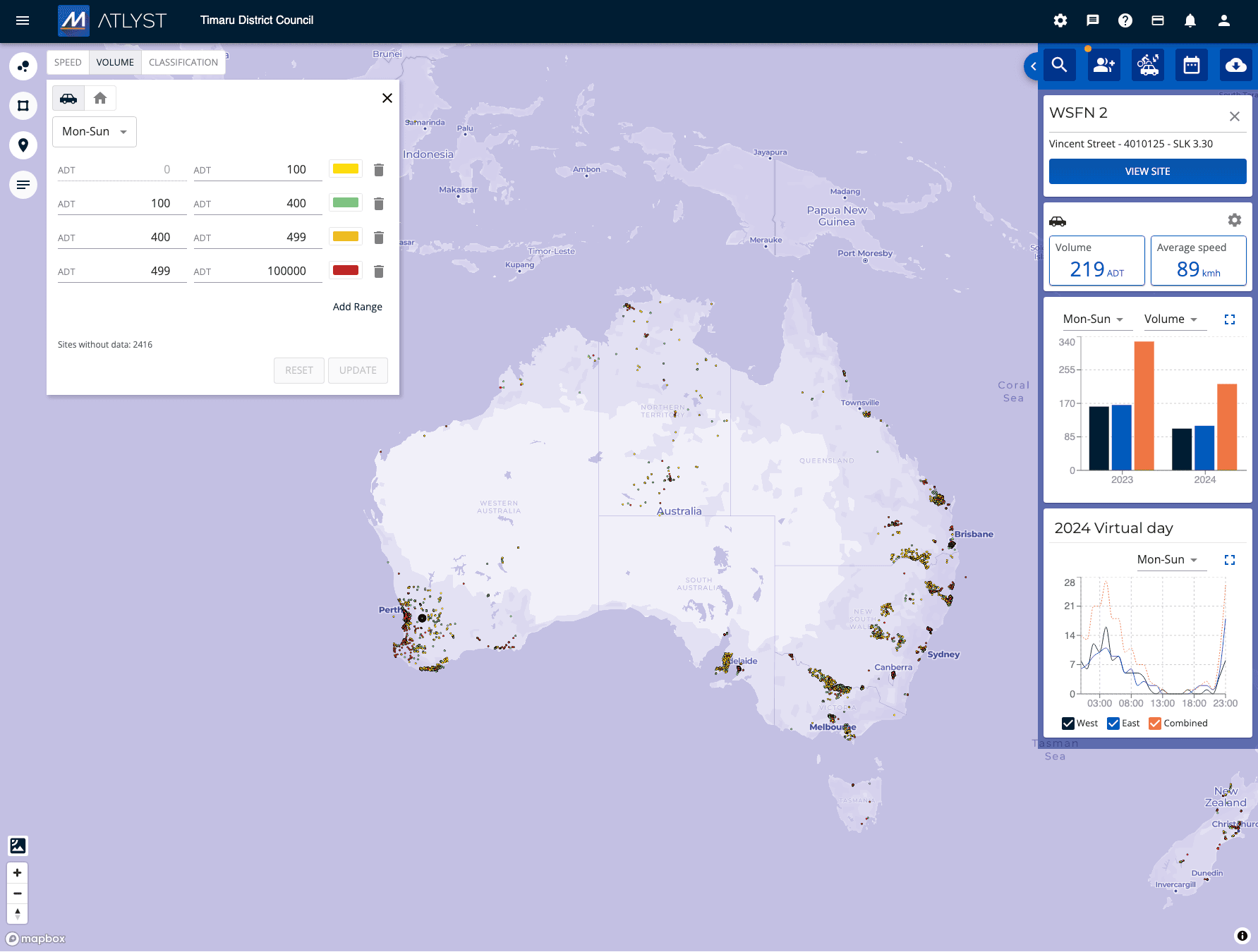Pick the red color swatch for 499-100000 range
1258x952 pixels.
coord(346,271)
